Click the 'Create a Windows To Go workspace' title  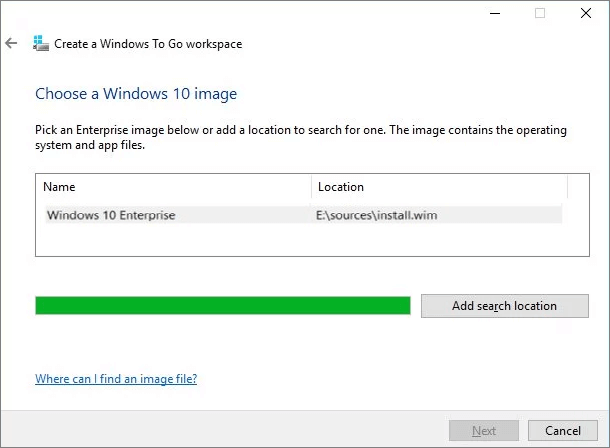[148, 44]
